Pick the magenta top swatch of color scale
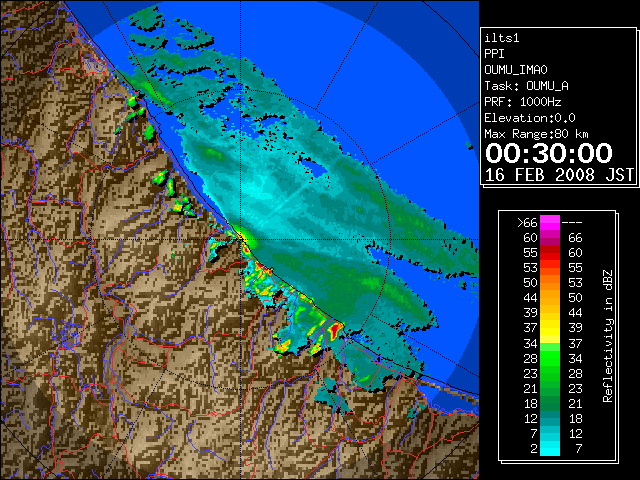640x480 pixels. (x=550, y=223)
